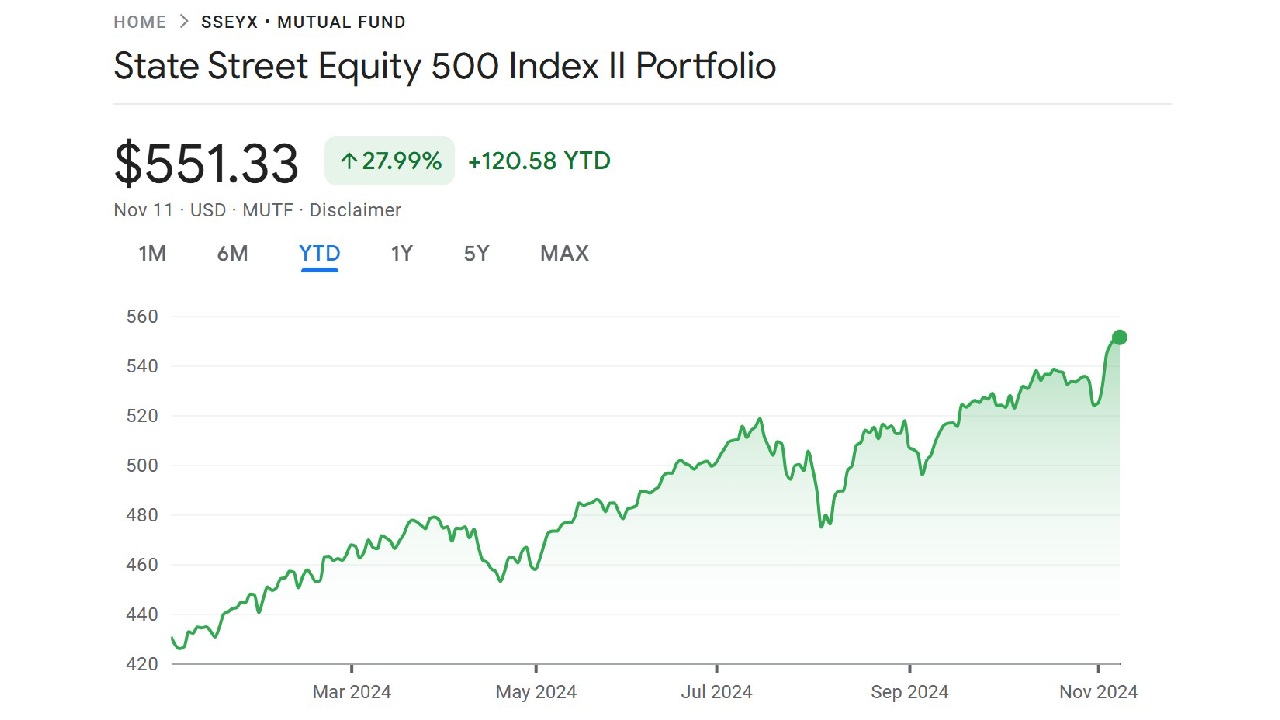Click the May 2024 axis label
Image resolution: width=1280 pixels, height=720 pixels.
click(x=536, y=692)
